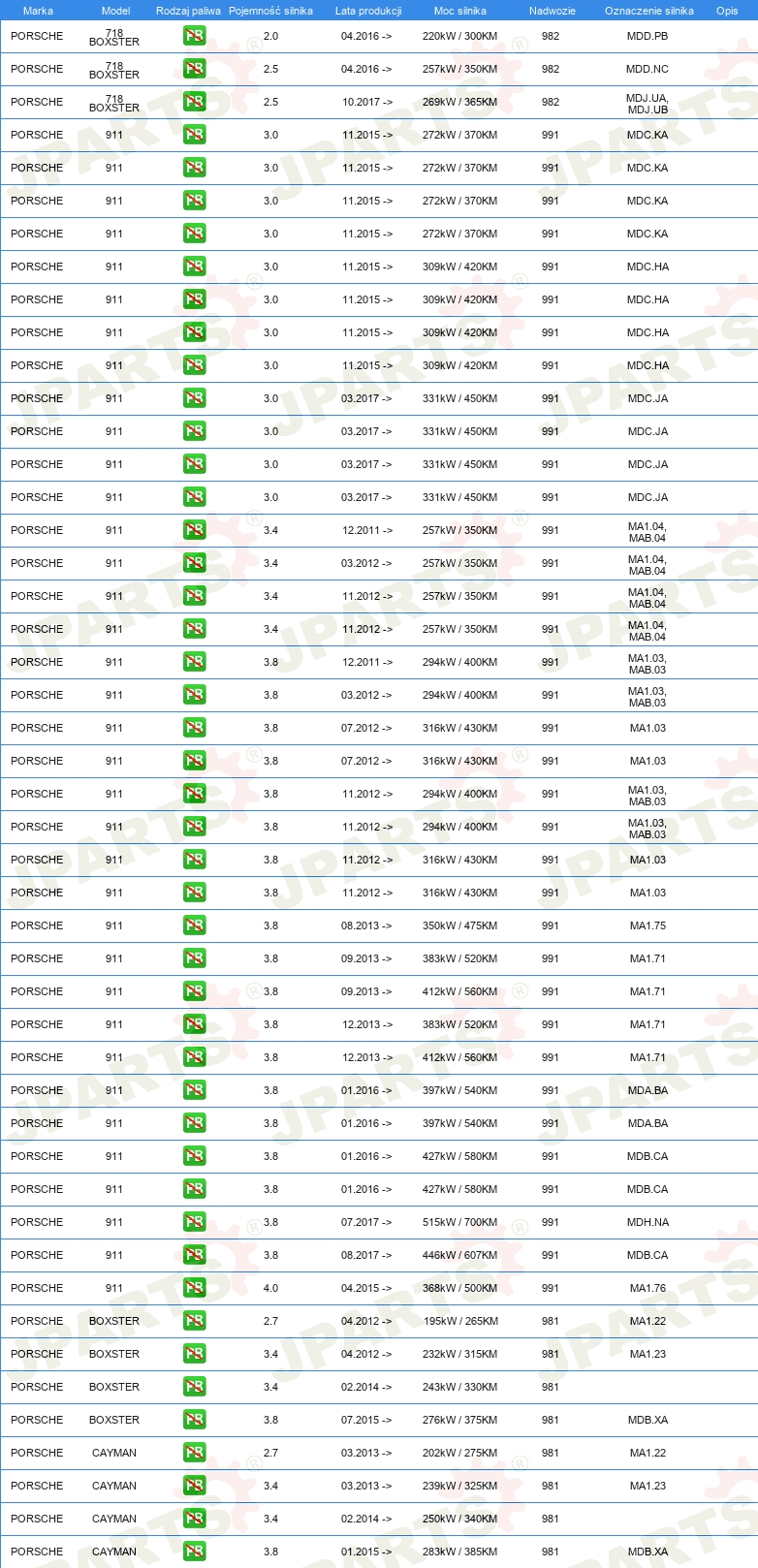Viewport: 758px width, 1568px height.
Task: Click the power value 515kW / 700KM
Action: (x=459, y=1222)
